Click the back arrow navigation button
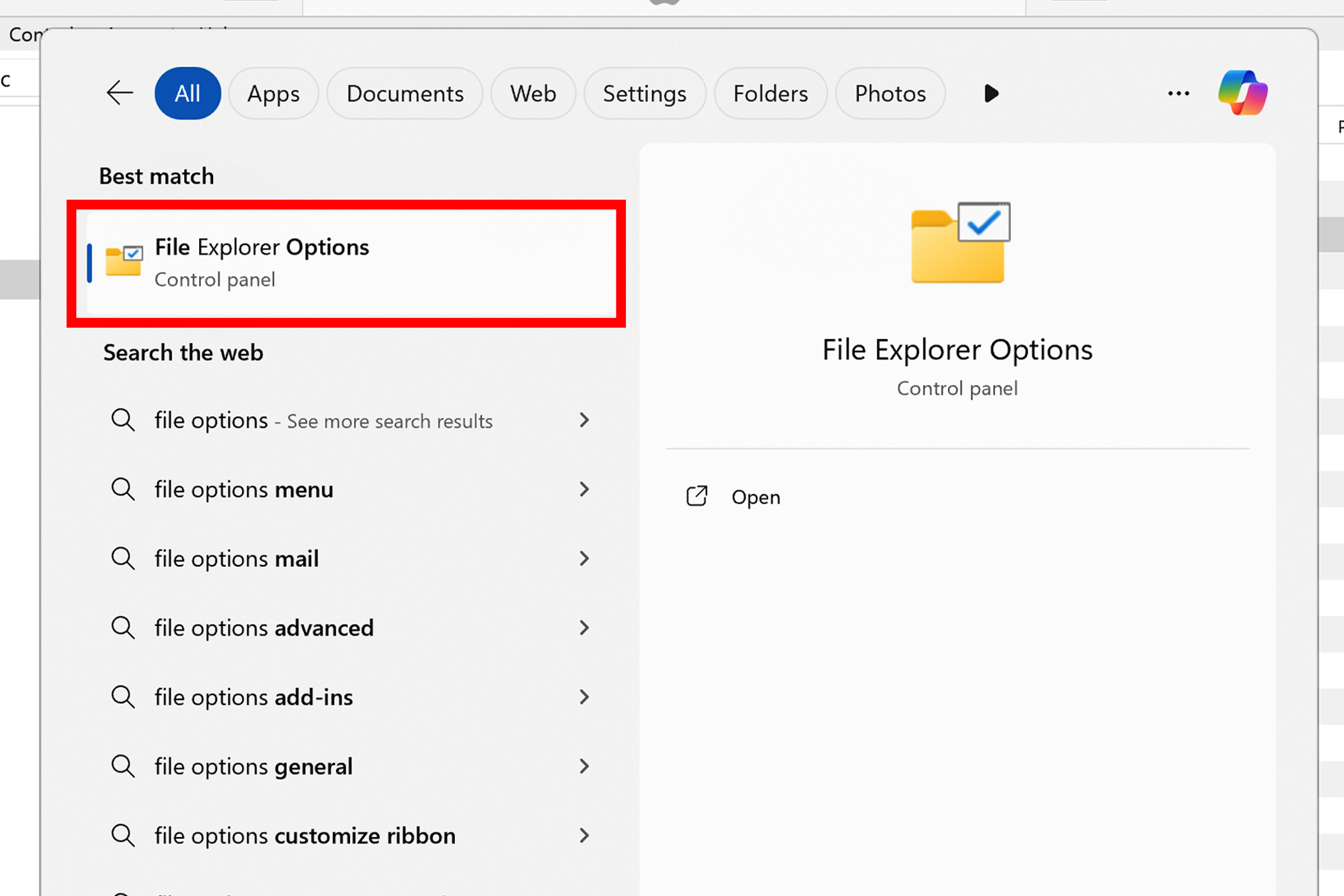The width and height of the screenshot is (1344, 896). click(x=120, y=92)
